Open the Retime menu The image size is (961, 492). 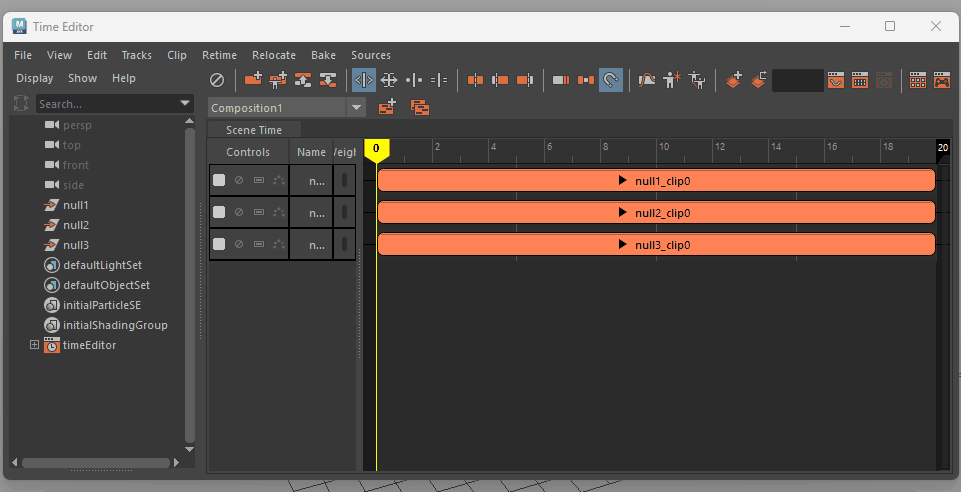point(219,55)
